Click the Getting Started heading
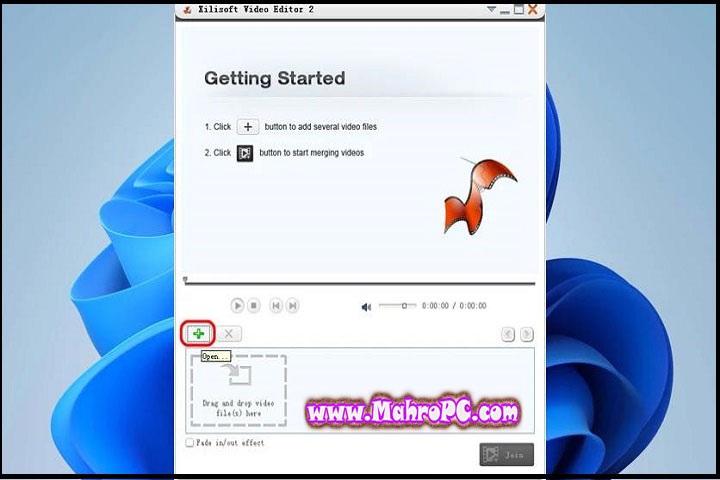The height and width of the screenshot is (480, 720). point(275,78)
